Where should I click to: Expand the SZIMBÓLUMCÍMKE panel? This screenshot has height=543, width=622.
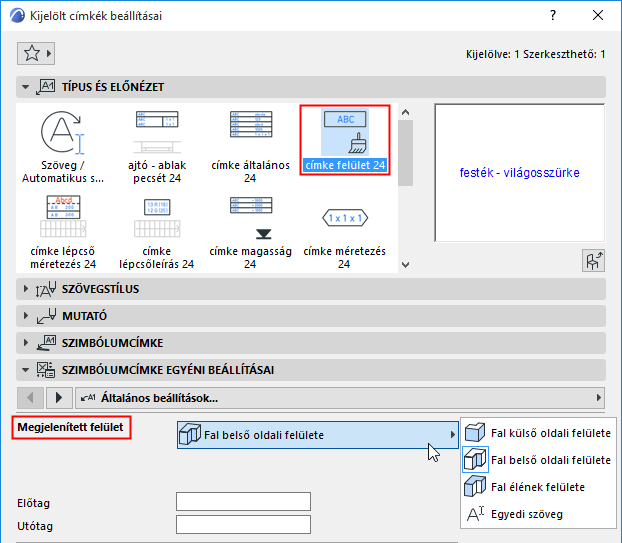[26, 343]
